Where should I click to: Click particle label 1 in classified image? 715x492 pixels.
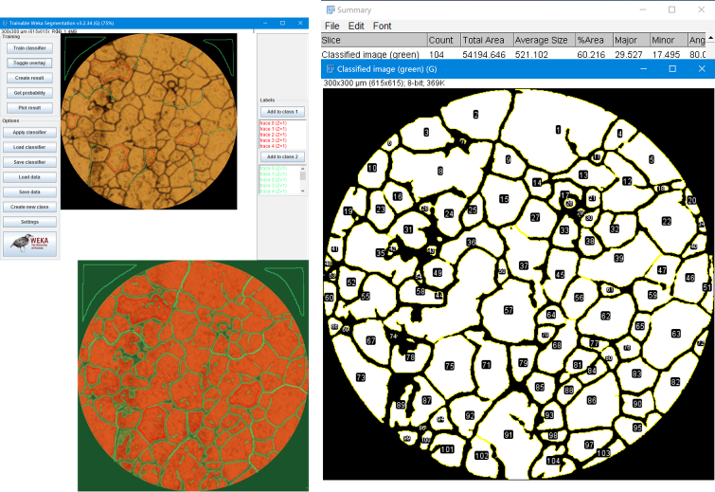(558, 129)
